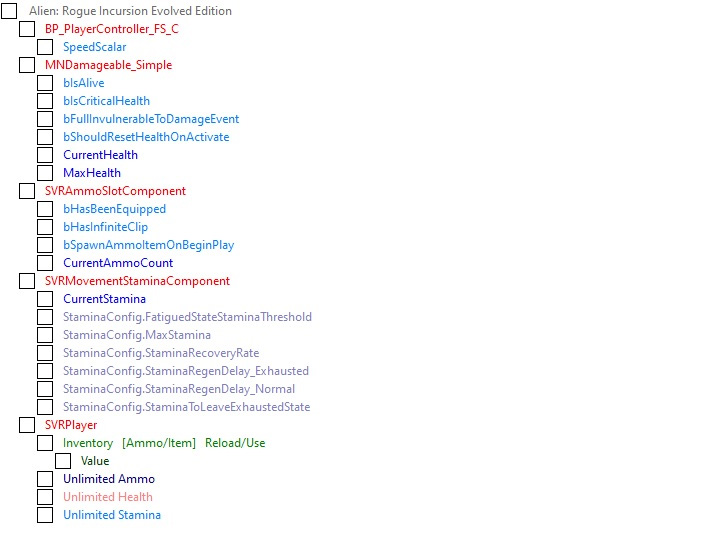The width and height of the screenshot is (720, 534).
Task: Select the SVRAmmoSlotComponent group label
Action: [115, 191]
